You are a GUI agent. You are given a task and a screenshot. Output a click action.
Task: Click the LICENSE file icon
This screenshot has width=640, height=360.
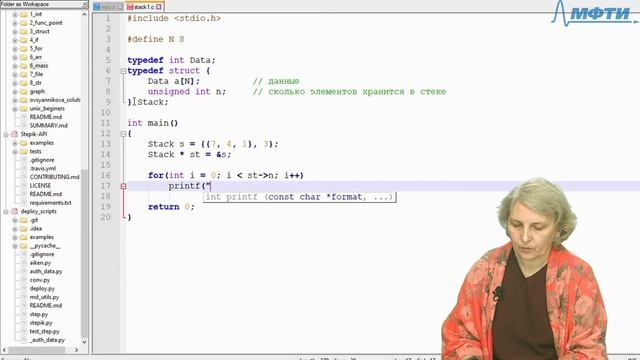pyautogui.click(x=24, y=186)
